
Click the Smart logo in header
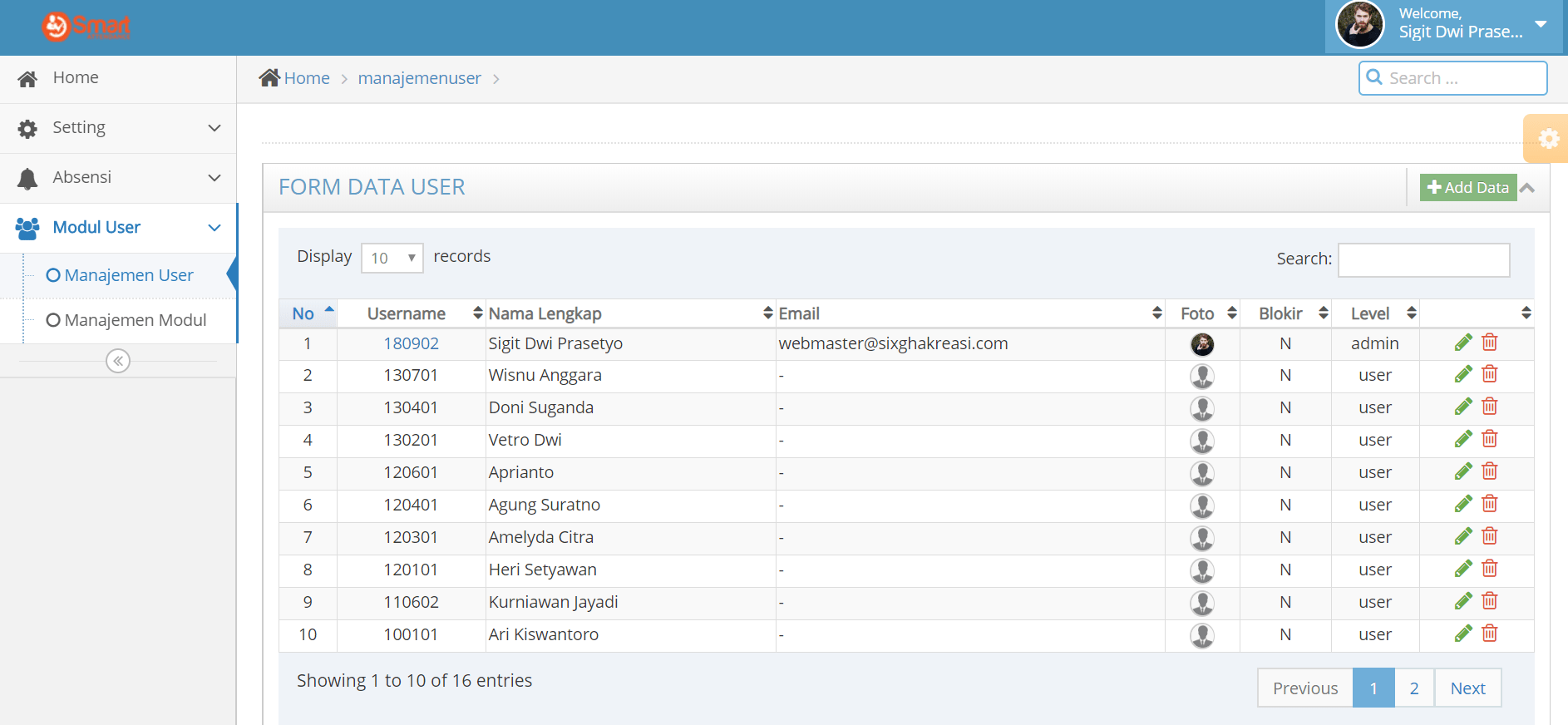point(86,27)
